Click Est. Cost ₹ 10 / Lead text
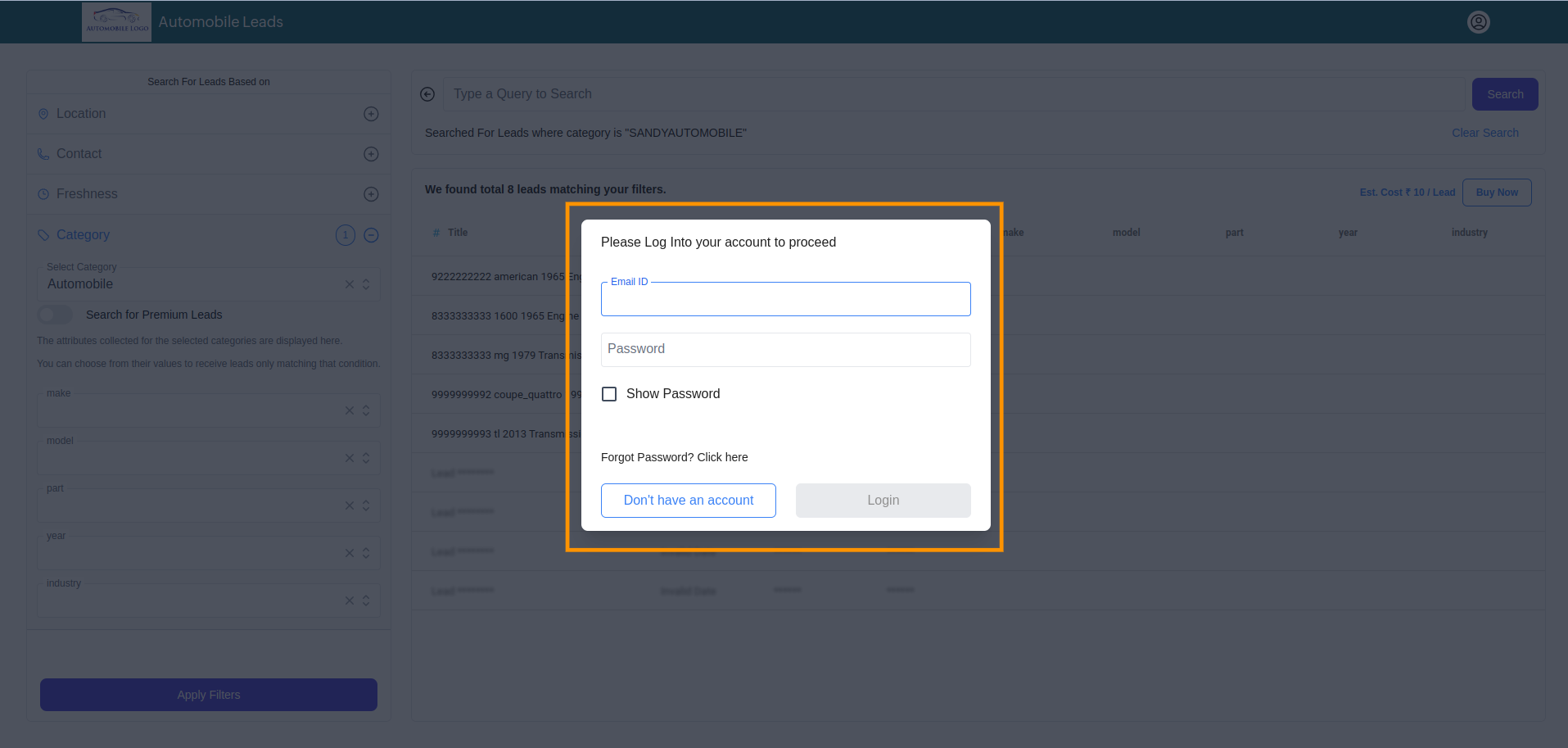The image size is (1568, 748). click(1408, 193)
